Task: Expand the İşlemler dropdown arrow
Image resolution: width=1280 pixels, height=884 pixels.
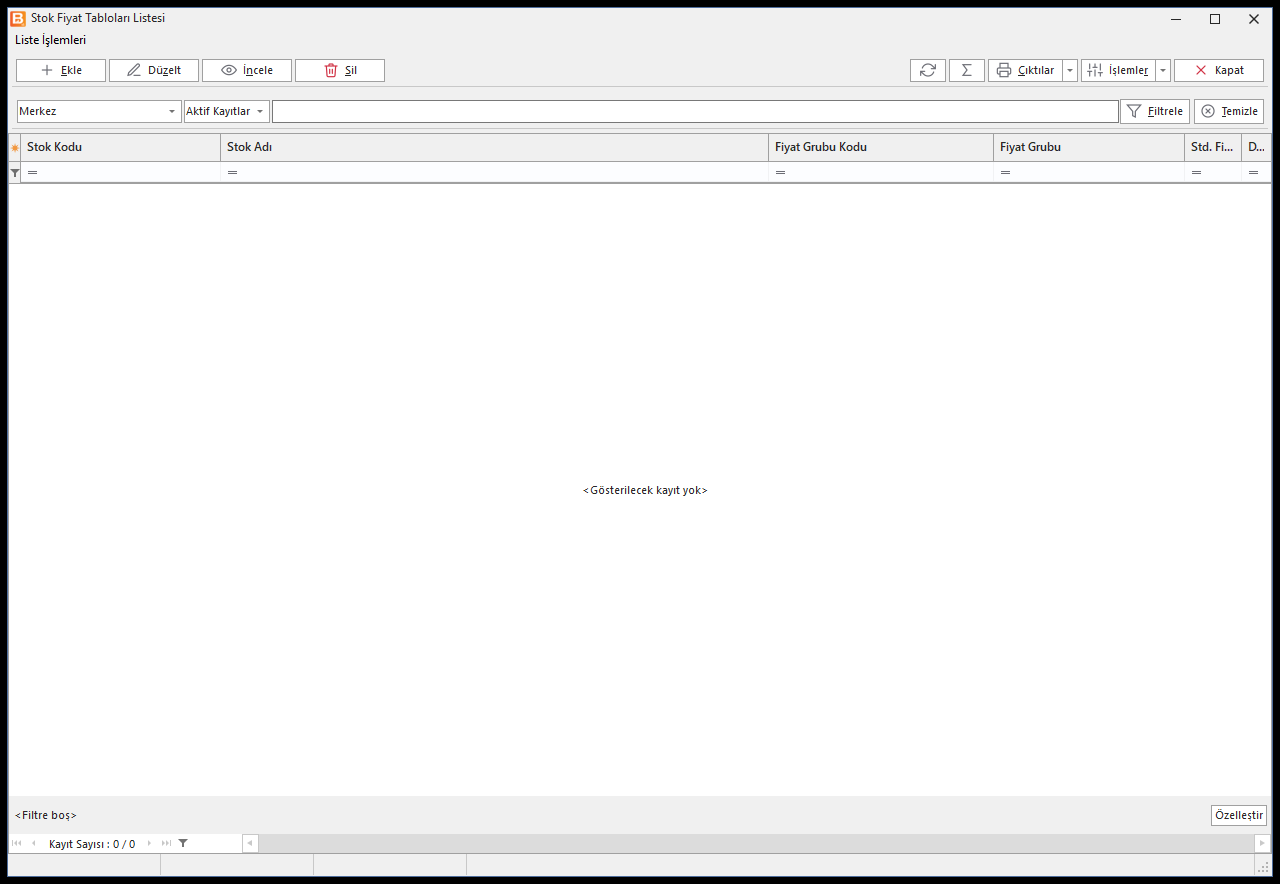Action: (x=1163, y=70)
